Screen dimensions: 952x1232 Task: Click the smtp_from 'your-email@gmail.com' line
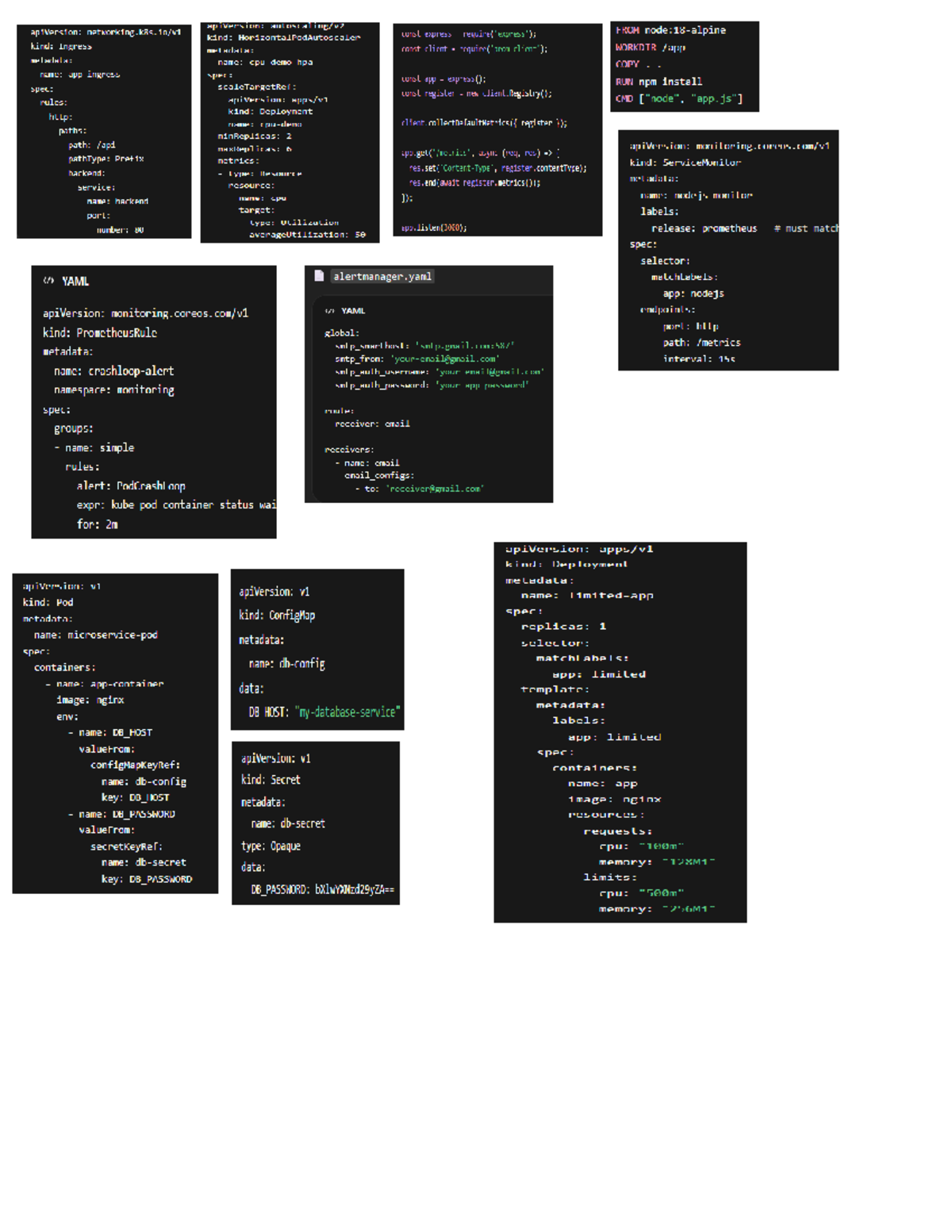416,359
